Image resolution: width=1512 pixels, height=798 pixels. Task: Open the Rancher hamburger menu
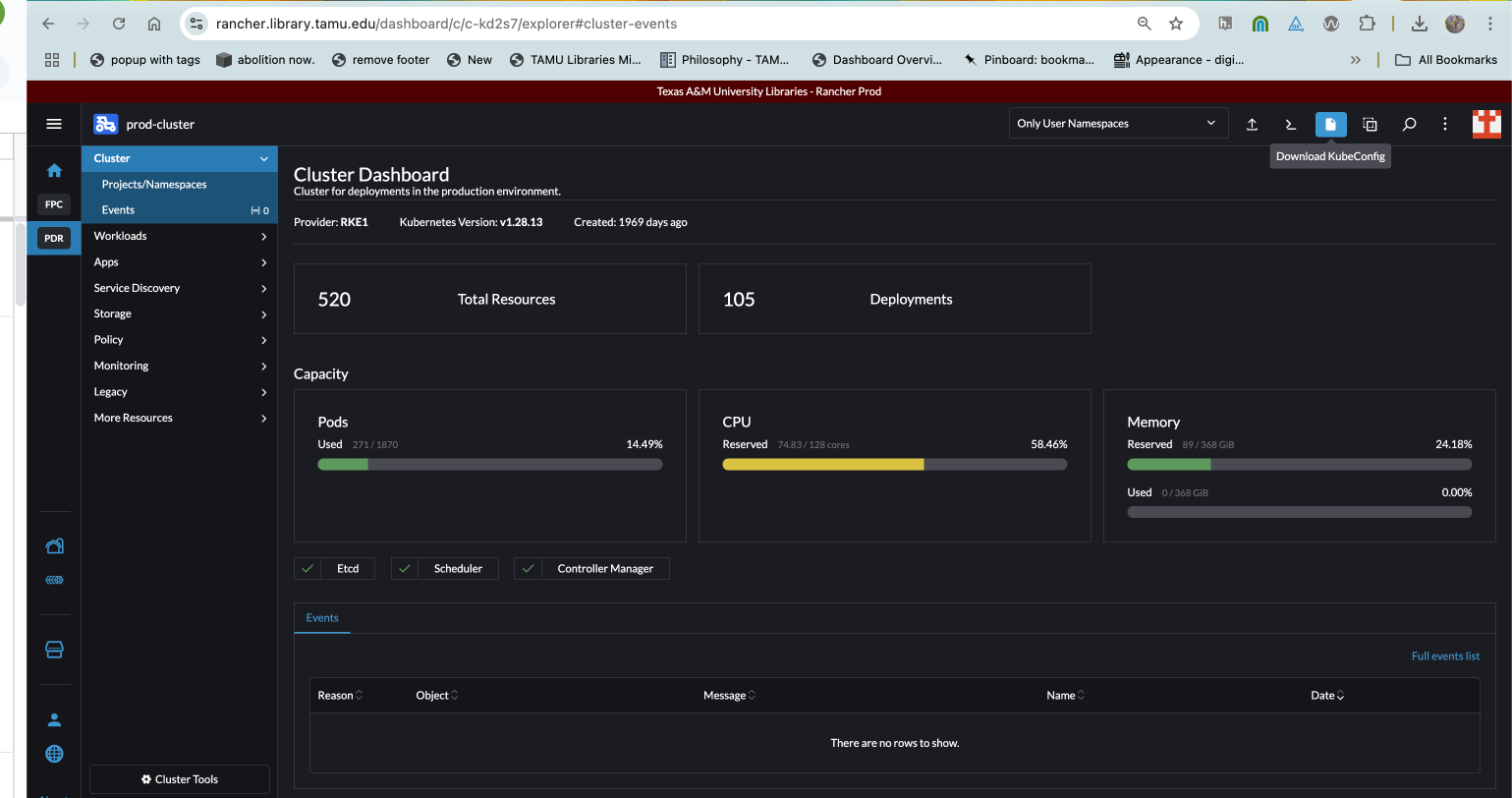(x=54, y=124)
